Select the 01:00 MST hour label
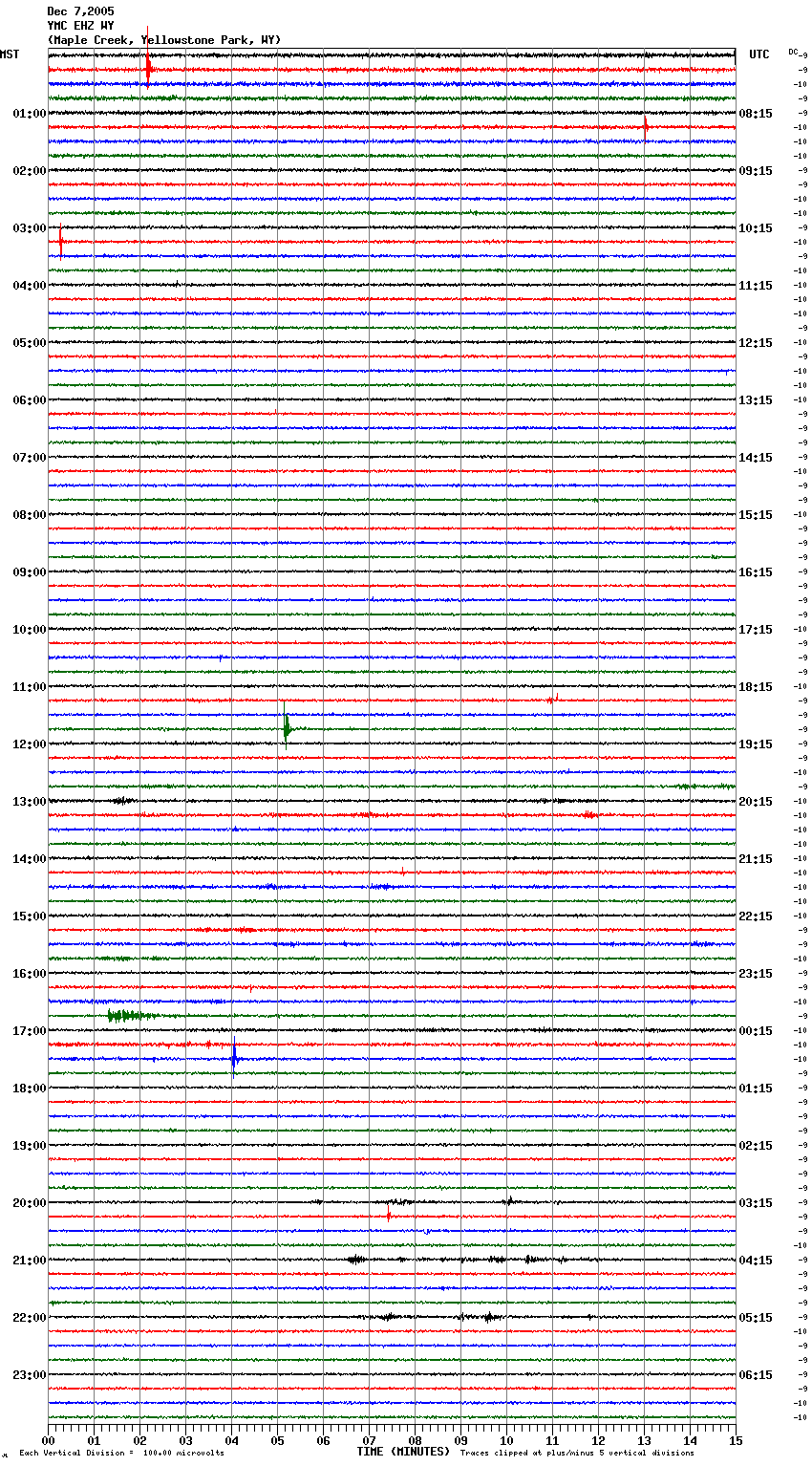 30,114
